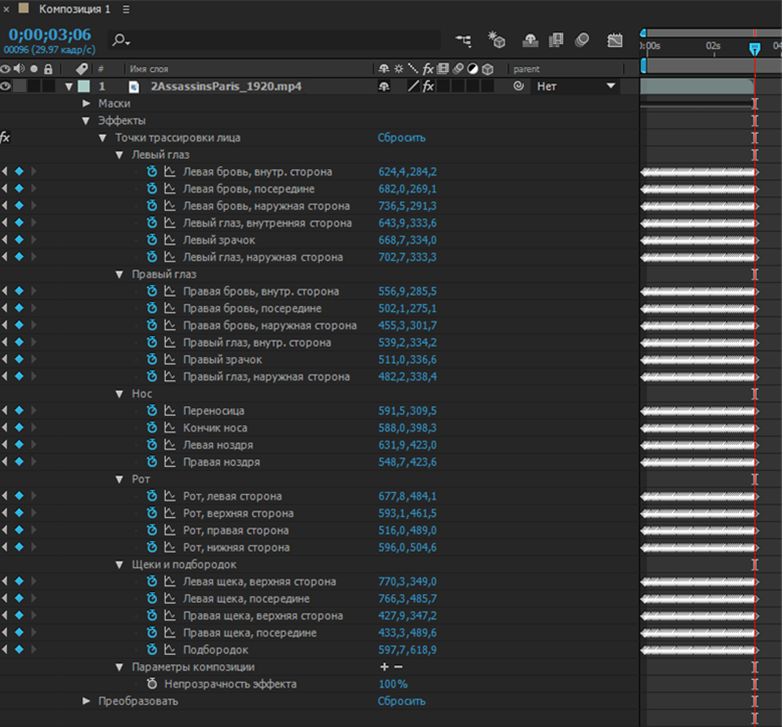Open graph editor icon for Кончик носа
The image size is (783, 727).
pyautogui.click(x=169, y=428)
